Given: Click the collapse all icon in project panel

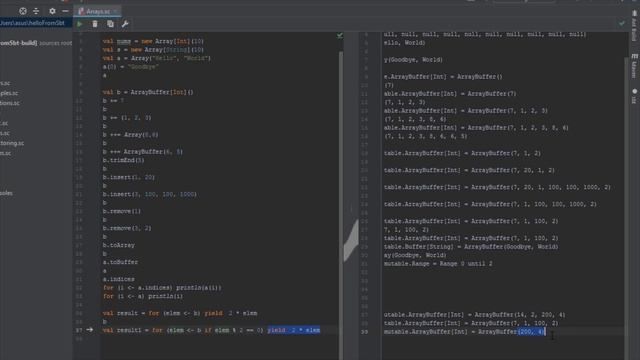Looking at the screenshot, I should 36,11.
